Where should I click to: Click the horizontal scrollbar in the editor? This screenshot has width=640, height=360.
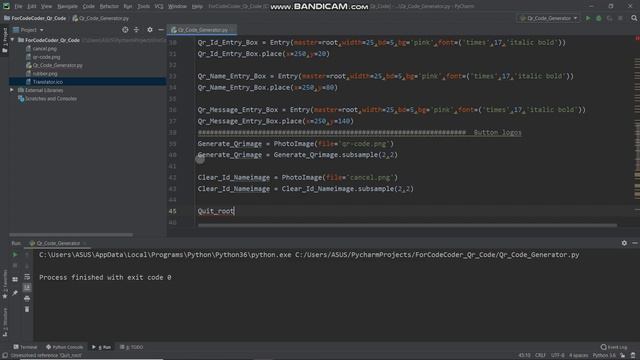[x=407, y=225]
